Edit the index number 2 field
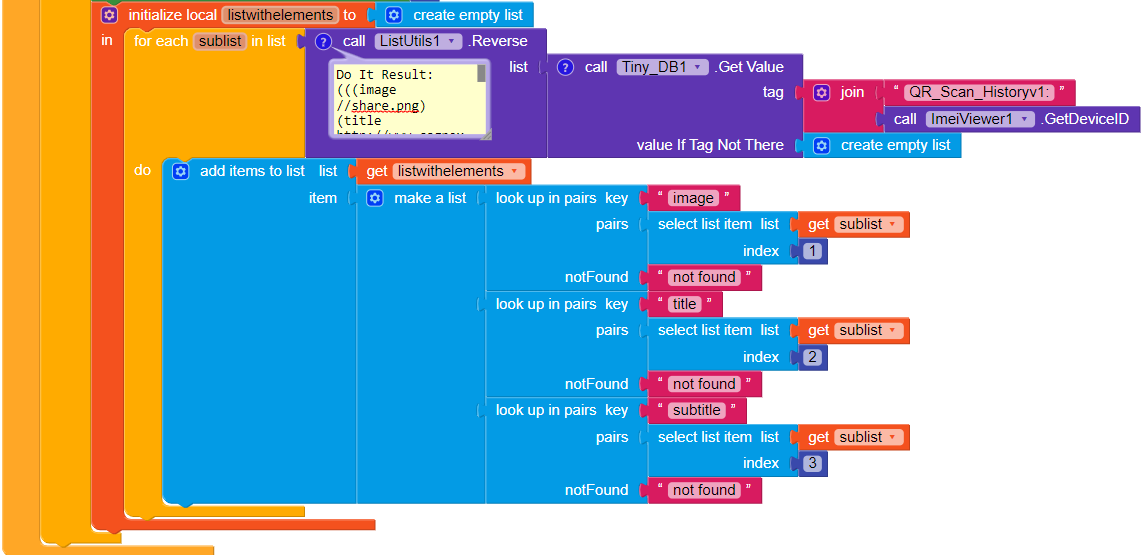This screenshot has width=1144, height=555. pos(813,357)
